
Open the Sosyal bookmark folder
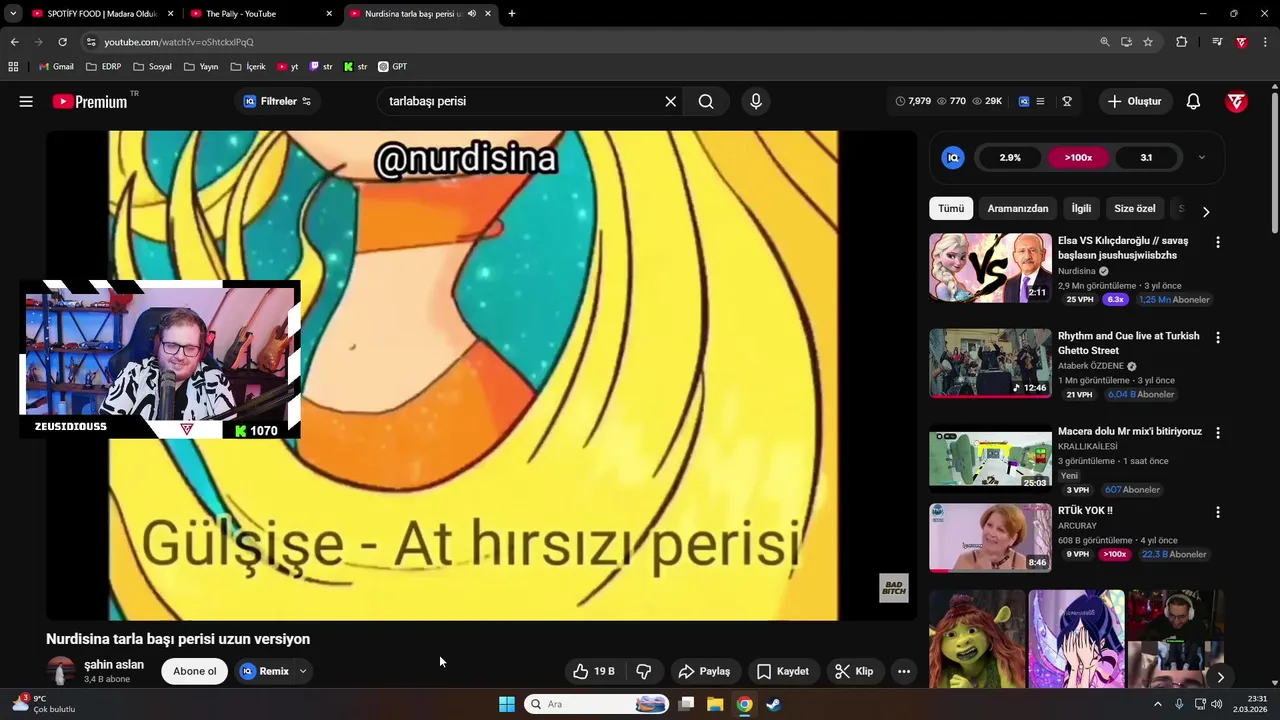[x=152, y=67]
